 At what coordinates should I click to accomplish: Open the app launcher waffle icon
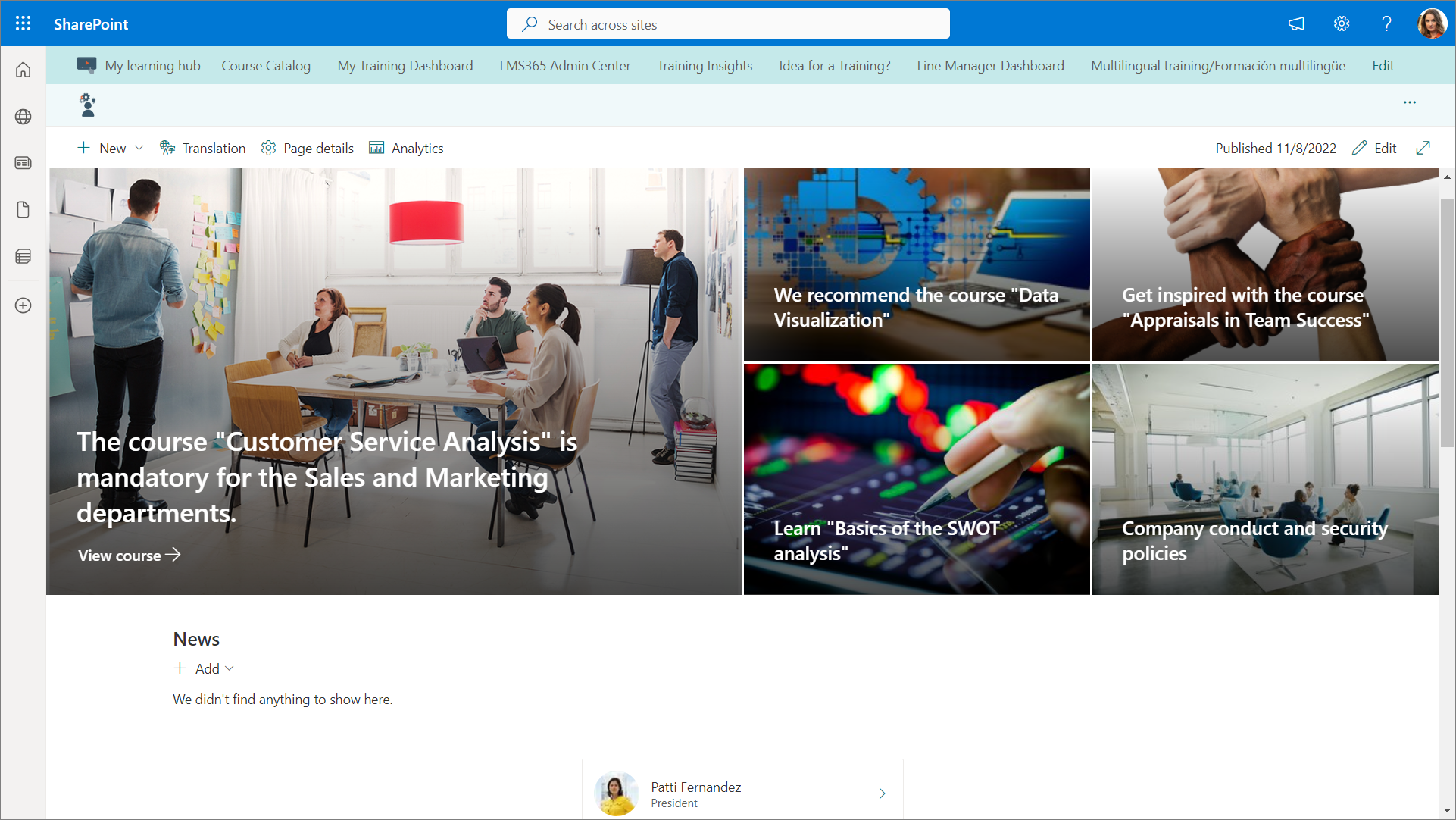tap(23, 23)
